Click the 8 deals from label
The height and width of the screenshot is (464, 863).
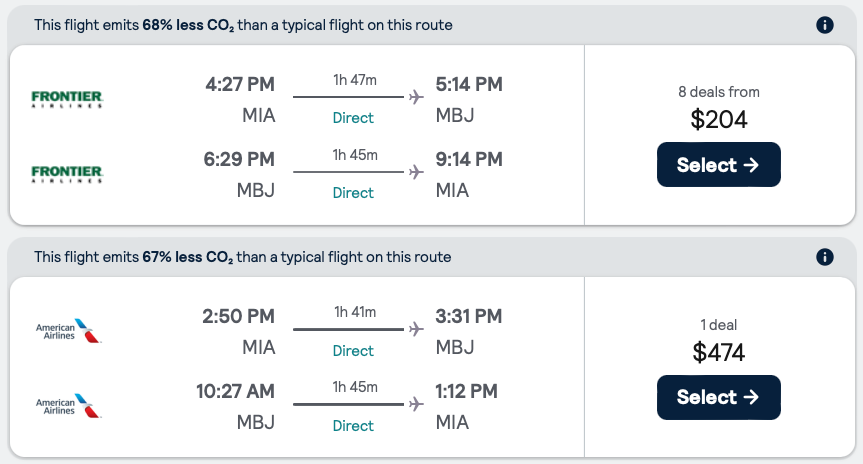(718, 92)
